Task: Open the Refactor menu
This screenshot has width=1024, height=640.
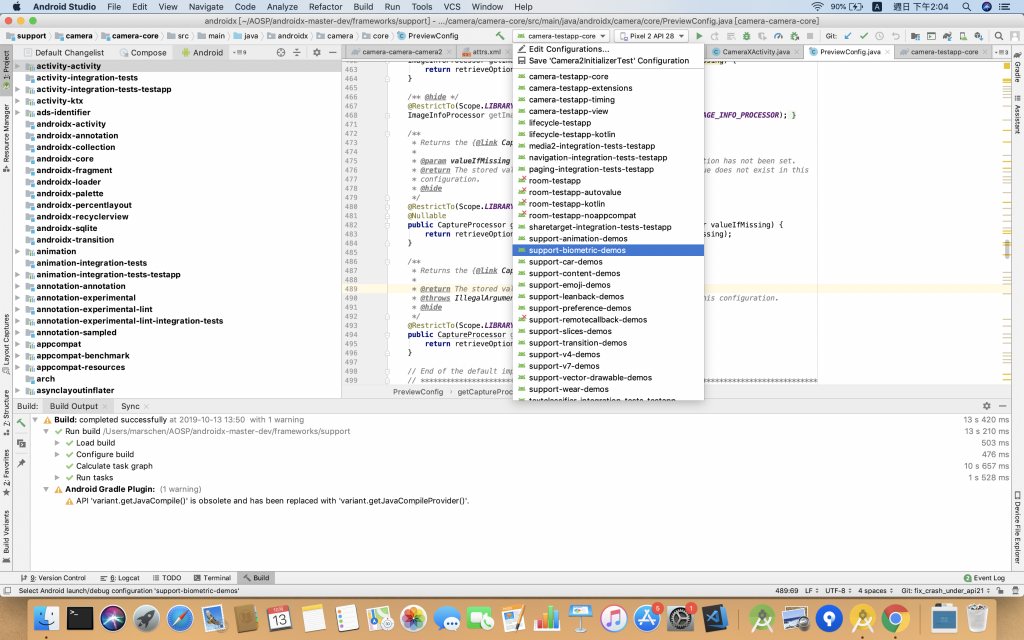Action: pos(325,7)
